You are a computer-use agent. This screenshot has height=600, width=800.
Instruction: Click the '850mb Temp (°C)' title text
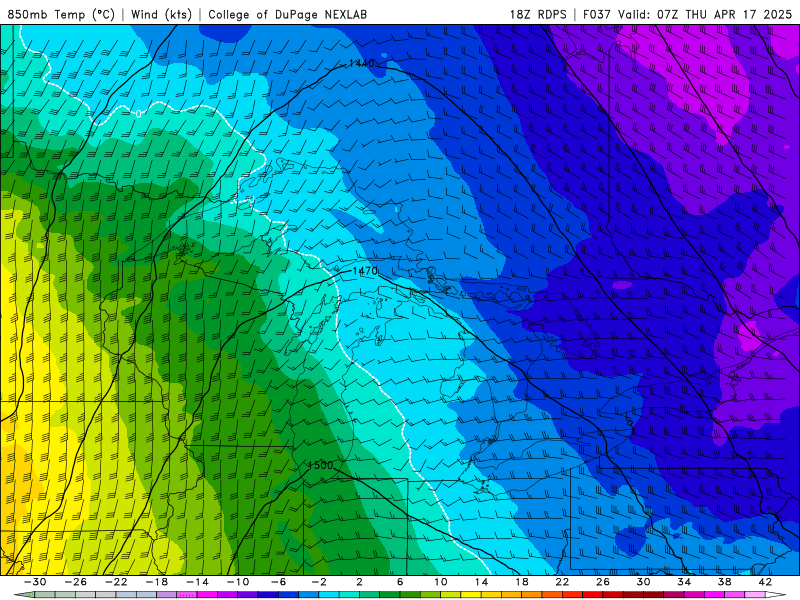click(x=61, y=14)
